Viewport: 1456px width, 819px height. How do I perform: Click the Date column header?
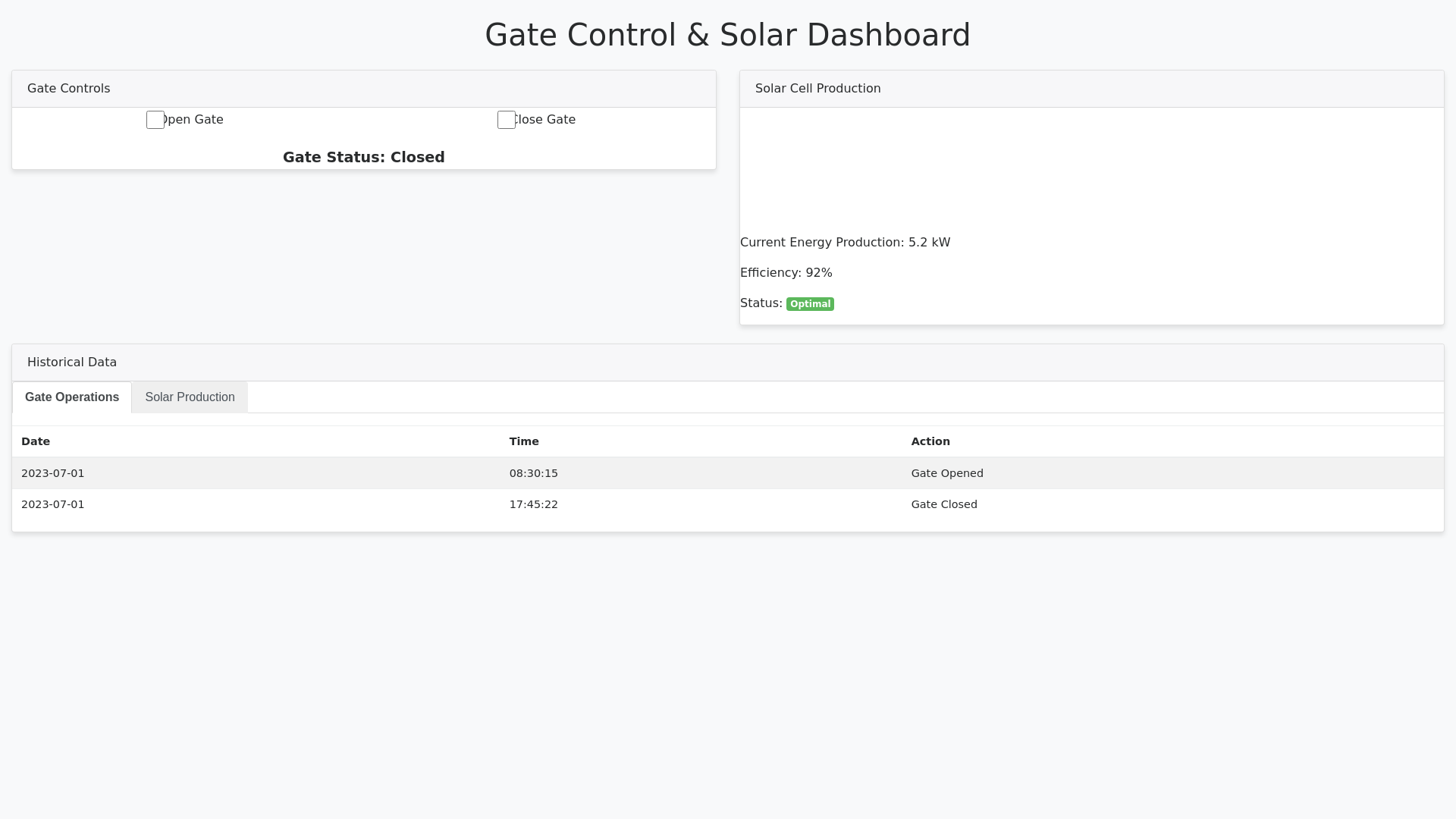pyautogui.click(x=36, y=441)
